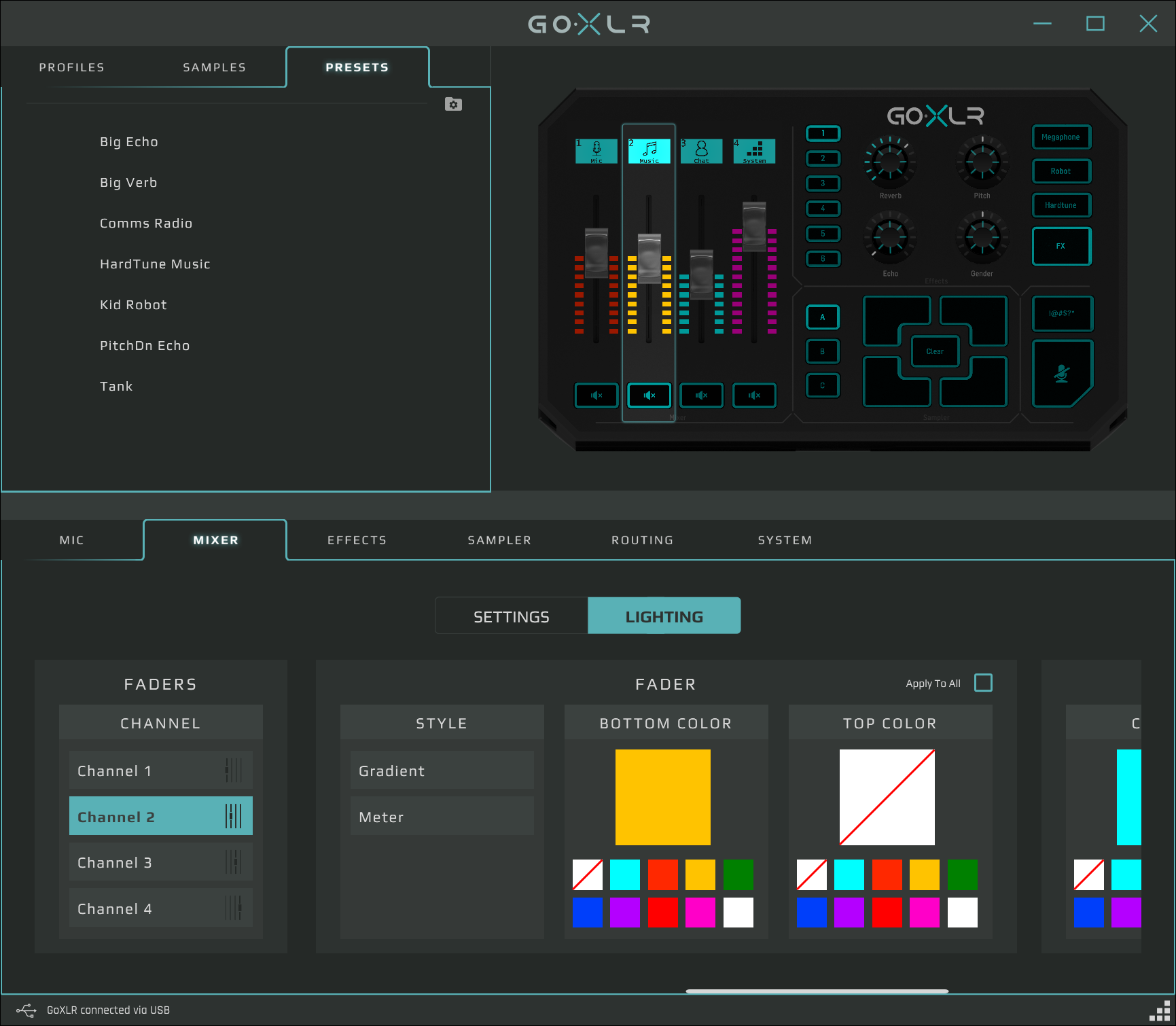1176x1026 pixels.
Task: Choose the Gradient fader style
Action: tap(442, 771)
